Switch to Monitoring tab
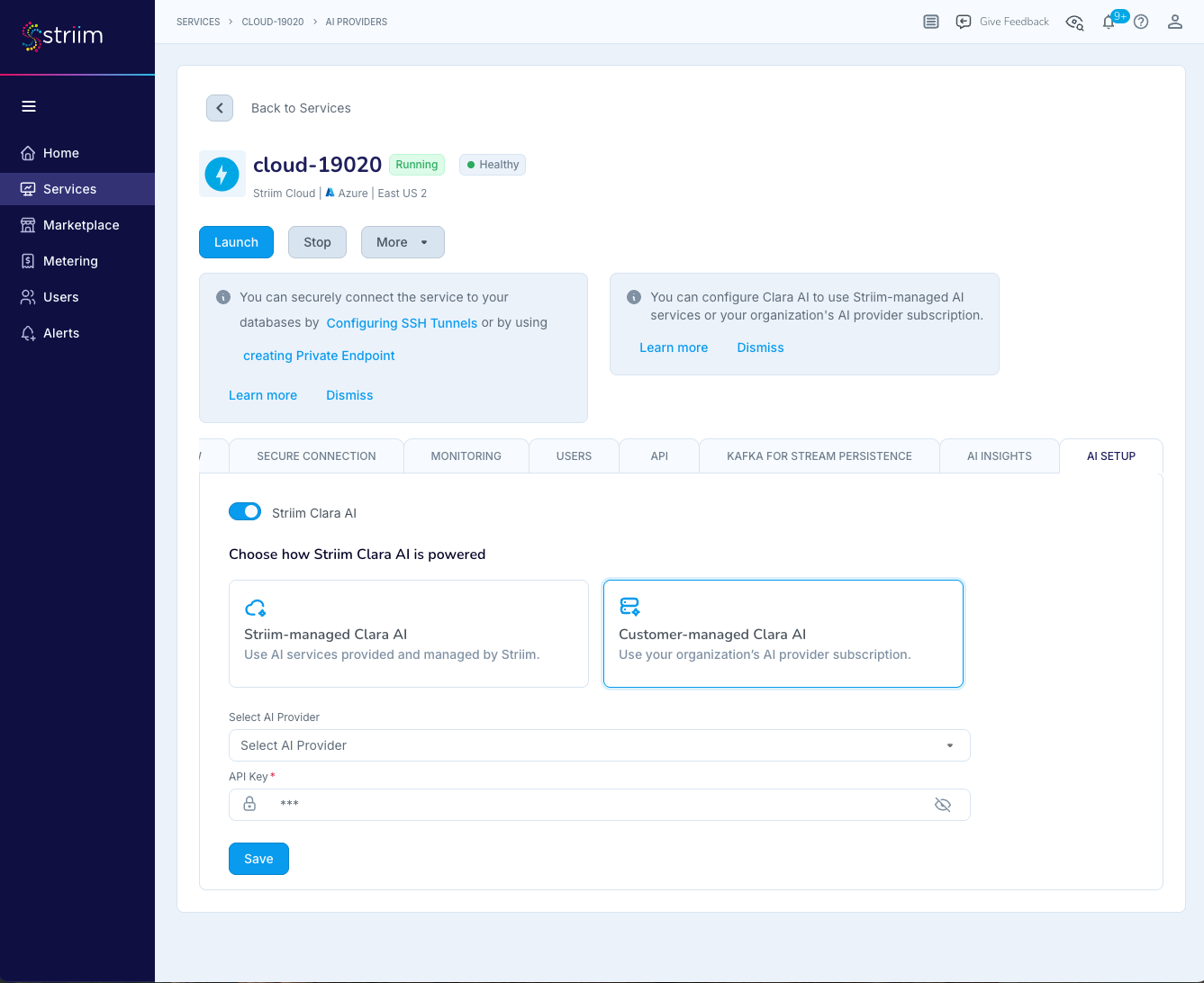Image resolution: width=1204 pixels, height=983 pixels. (466, 456)
